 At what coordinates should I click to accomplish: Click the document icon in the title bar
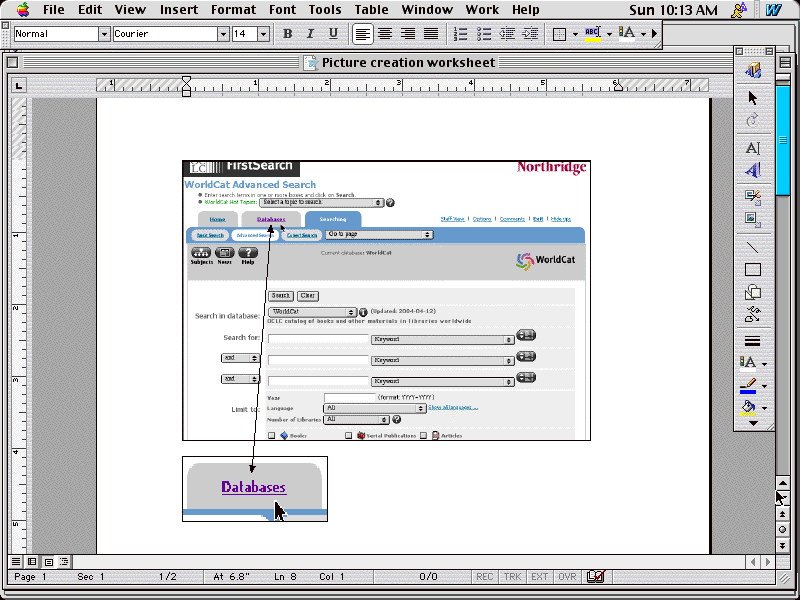point(311,62)
